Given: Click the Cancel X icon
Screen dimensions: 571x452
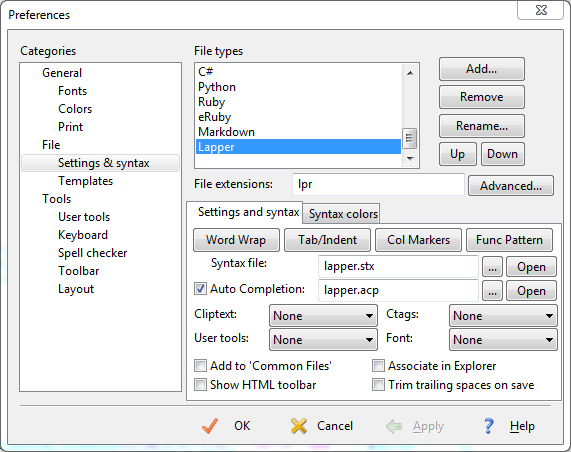Looking at the screenshot, I should click(299, 426).
